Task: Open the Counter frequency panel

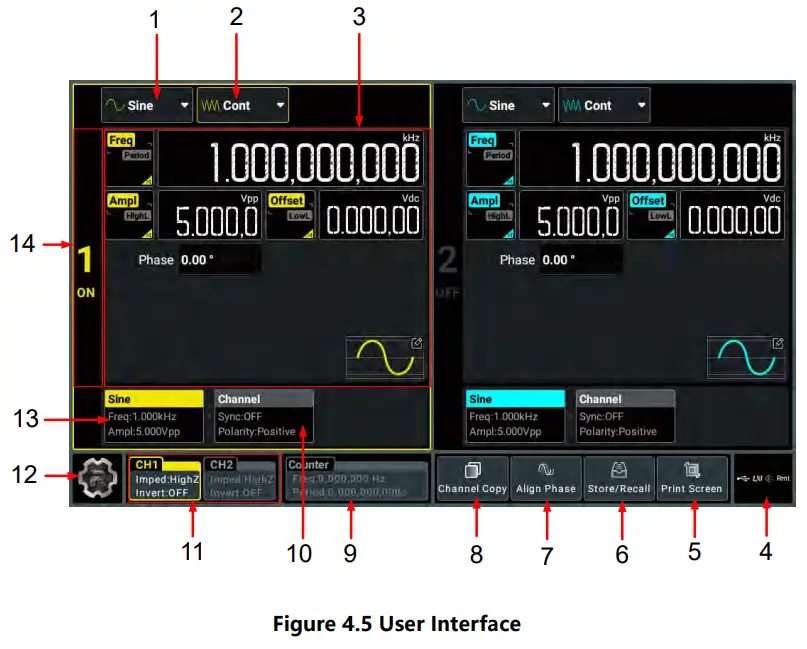Action: pos(356,479)
